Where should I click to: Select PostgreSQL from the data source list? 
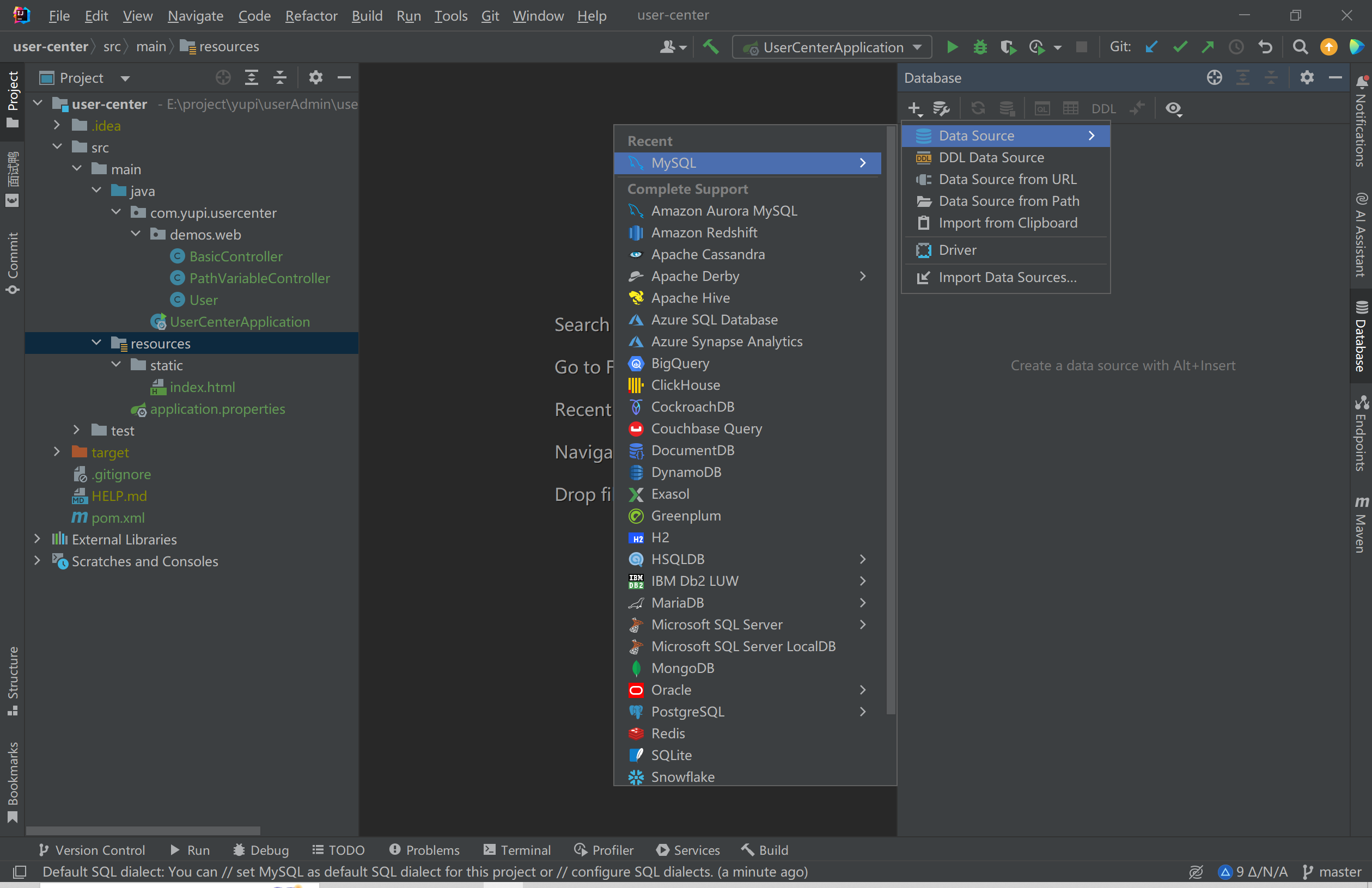coord(687,712)
